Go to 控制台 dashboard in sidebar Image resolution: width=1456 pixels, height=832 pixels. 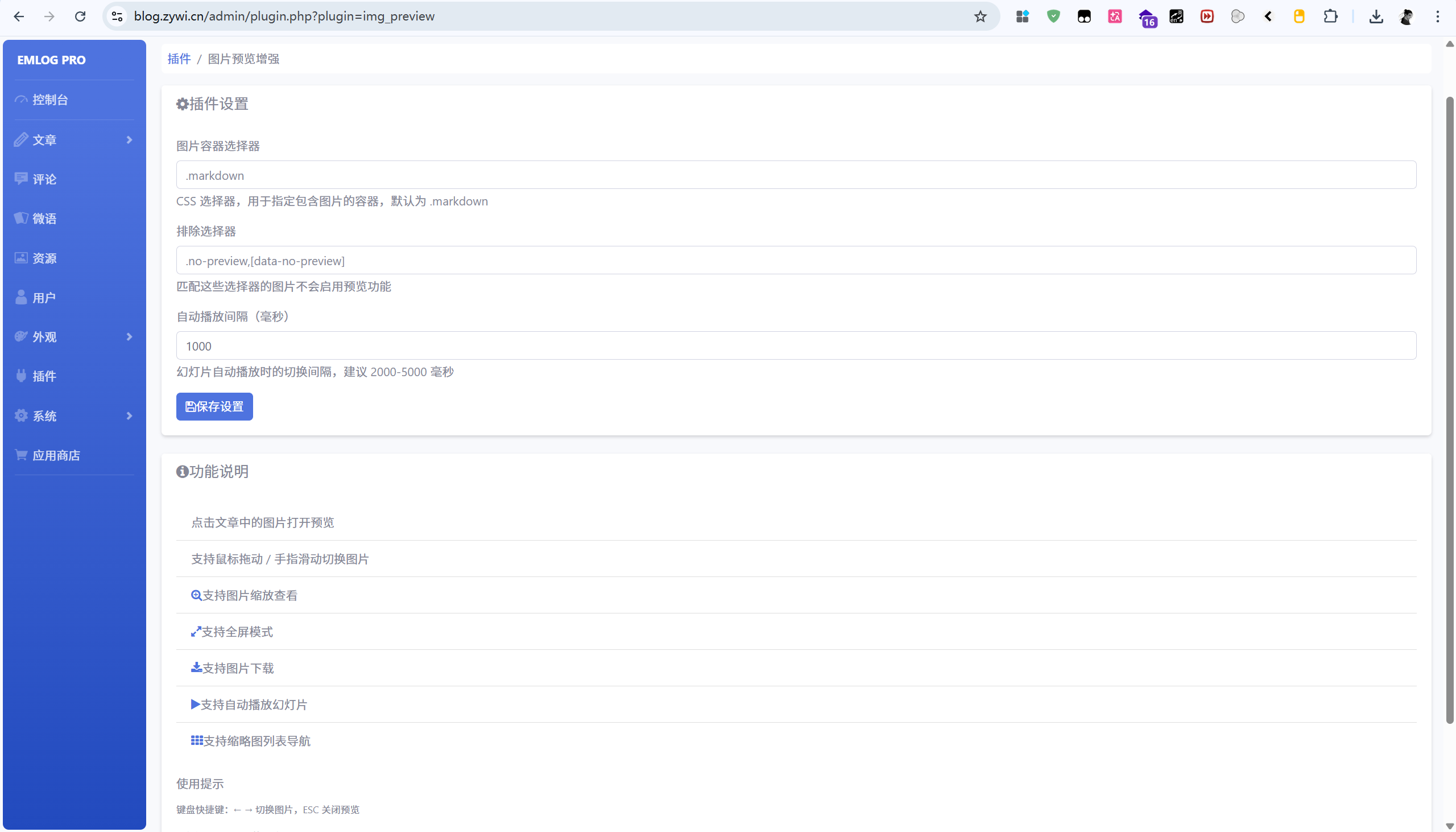point(75,100)
